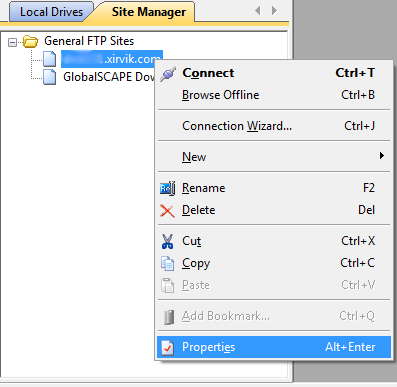Click the scissors Cut icon

tap(167, 241)
